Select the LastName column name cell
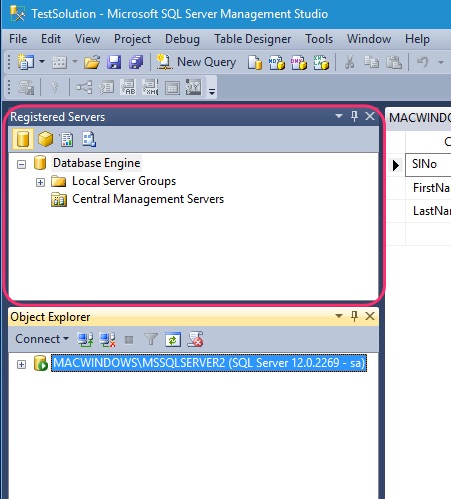The image size is (451, 499). (x=428, y=211)
